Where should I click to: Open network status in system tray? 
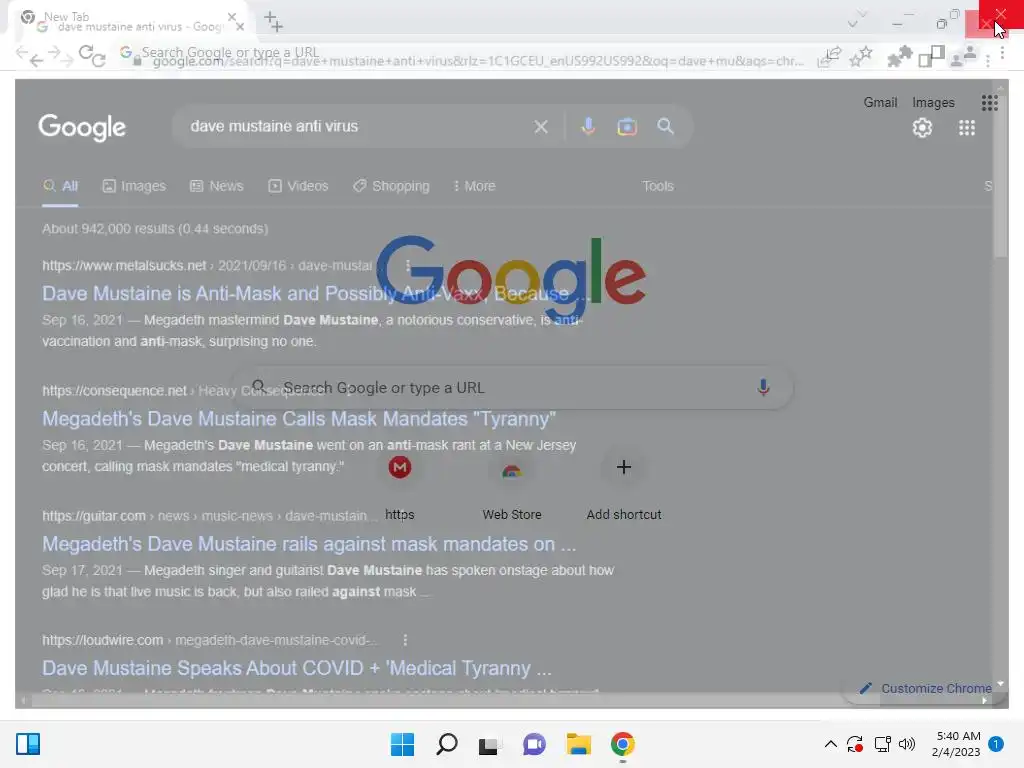pos(882,744)
